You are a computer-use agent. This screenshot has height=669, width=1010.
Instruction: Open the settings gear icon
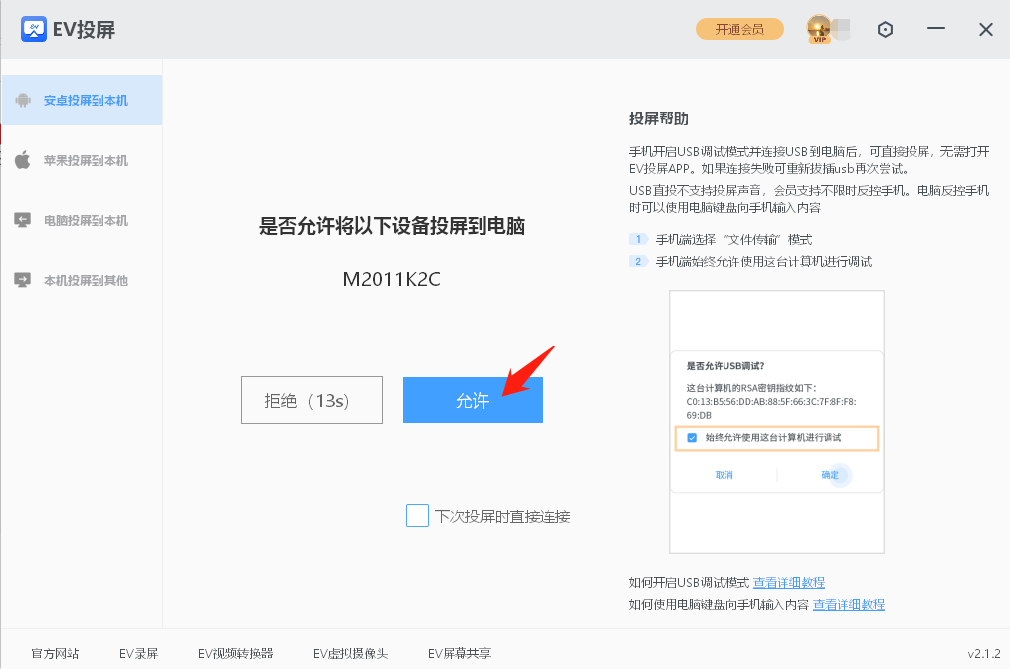pyautogui.click(x=885, y=29)
